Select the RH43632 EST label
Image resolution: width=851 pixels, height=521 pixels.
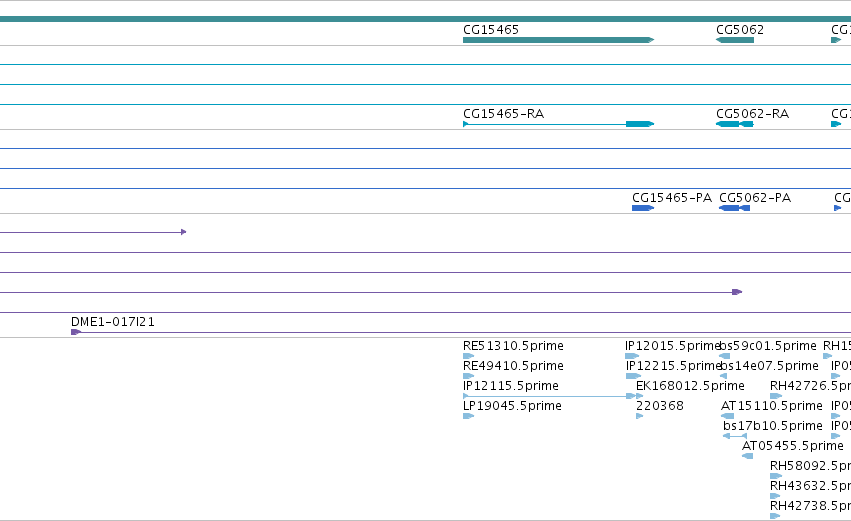[x=810, y=486]
